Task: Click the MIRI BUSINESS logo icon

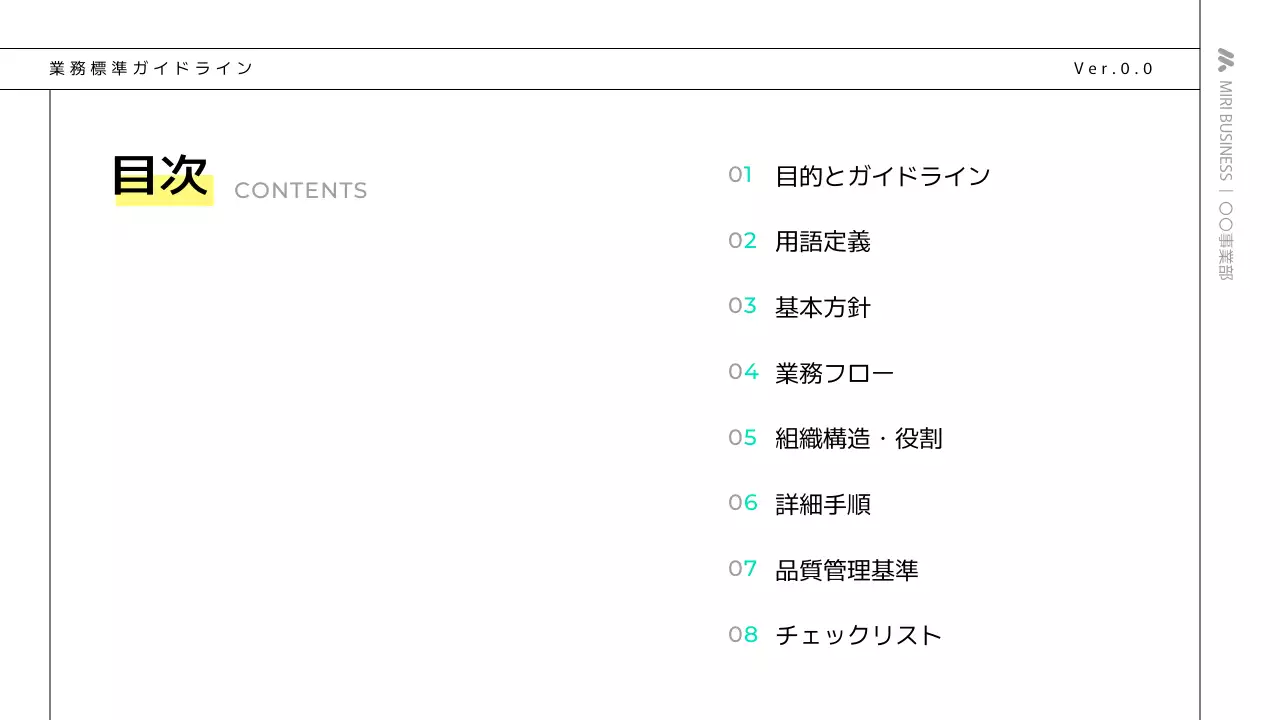Action: point(1225,60)
